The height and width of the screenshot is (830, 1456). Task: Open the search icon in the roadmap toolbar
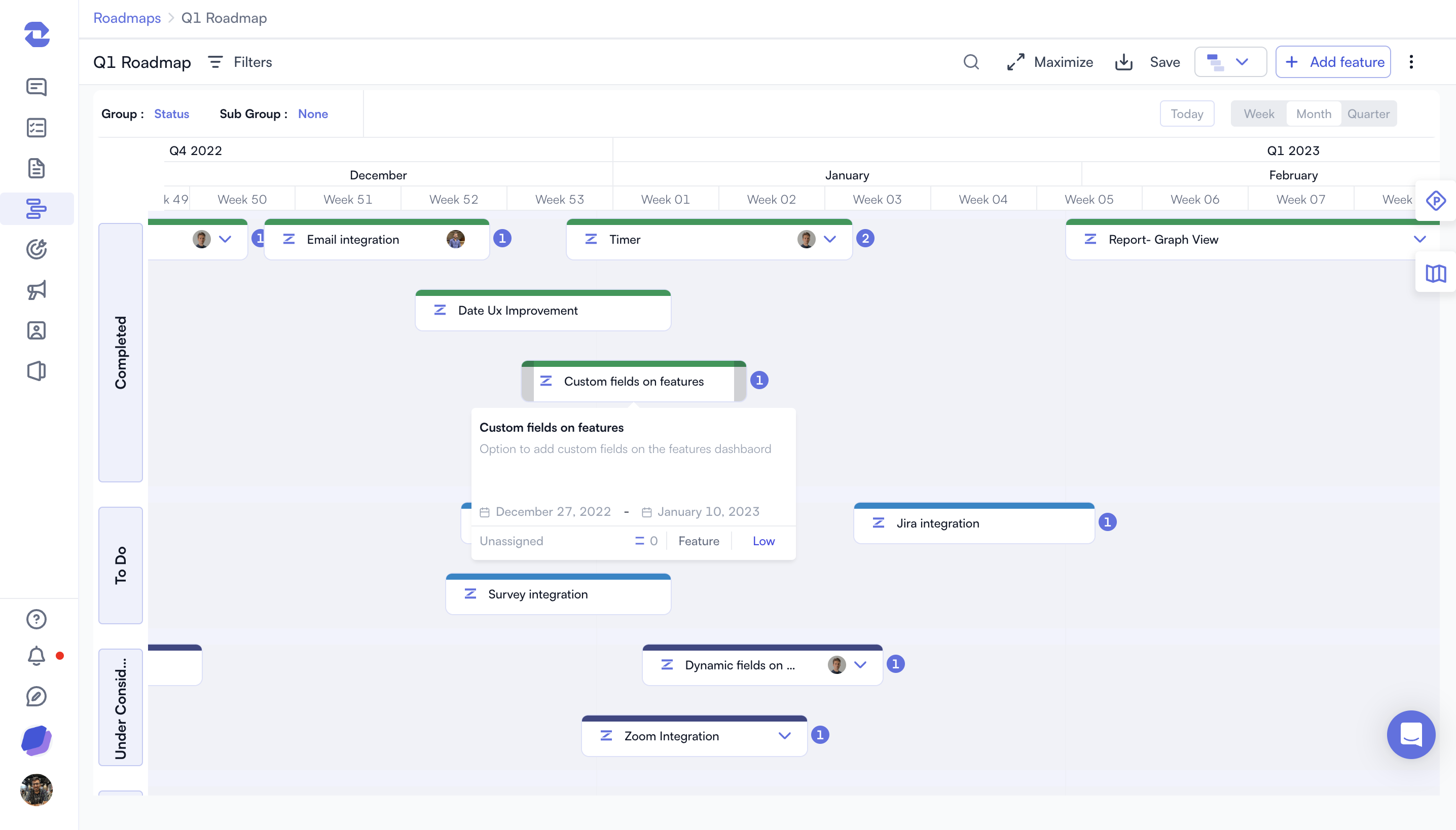(971, 62)
